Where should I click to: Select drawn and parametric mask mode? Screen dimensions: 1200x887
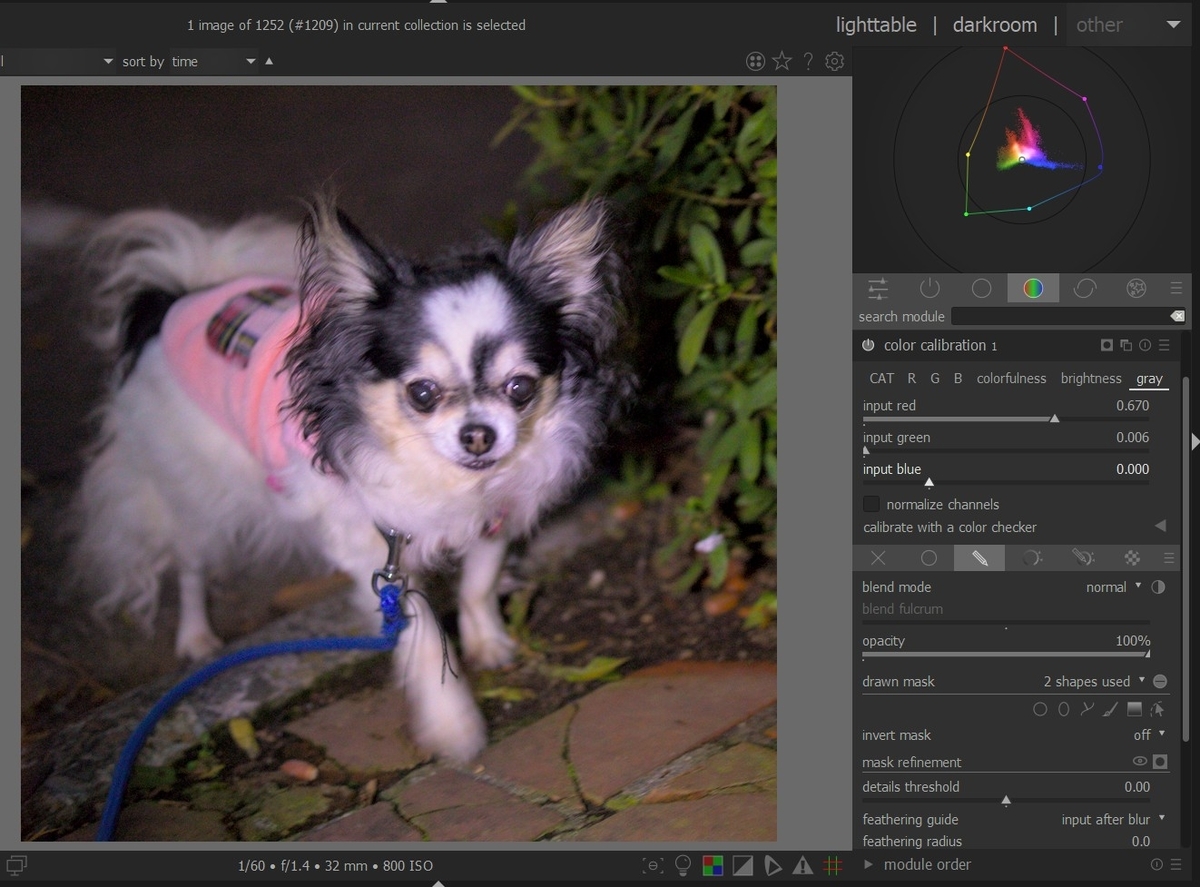pos(1082,558)
